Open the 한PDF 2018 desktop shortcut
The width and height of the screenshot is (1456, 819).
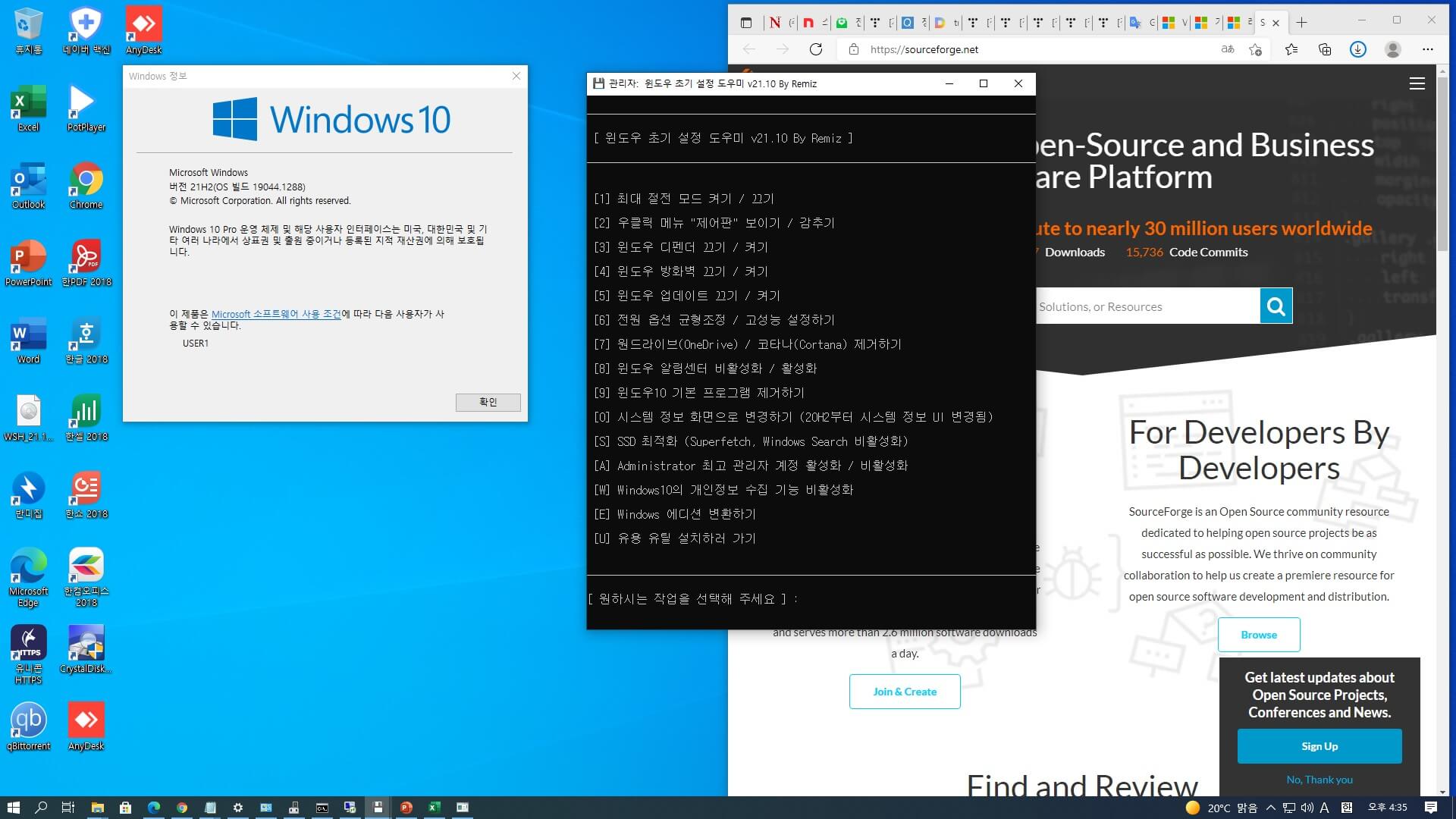click(x=86, y=262)
